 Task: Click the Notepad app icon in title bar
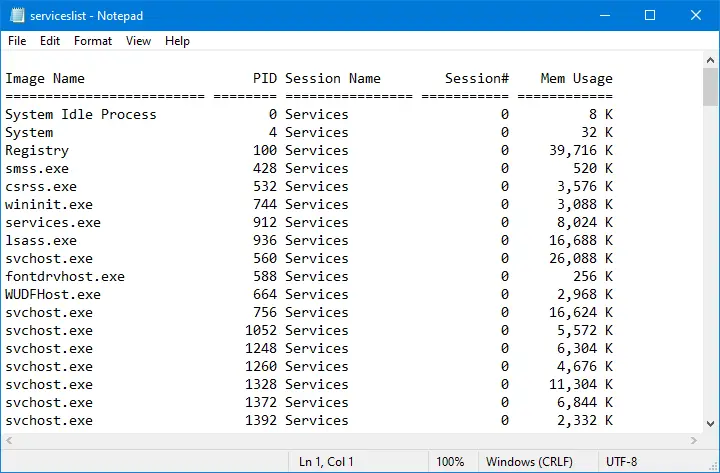[17, 15]
